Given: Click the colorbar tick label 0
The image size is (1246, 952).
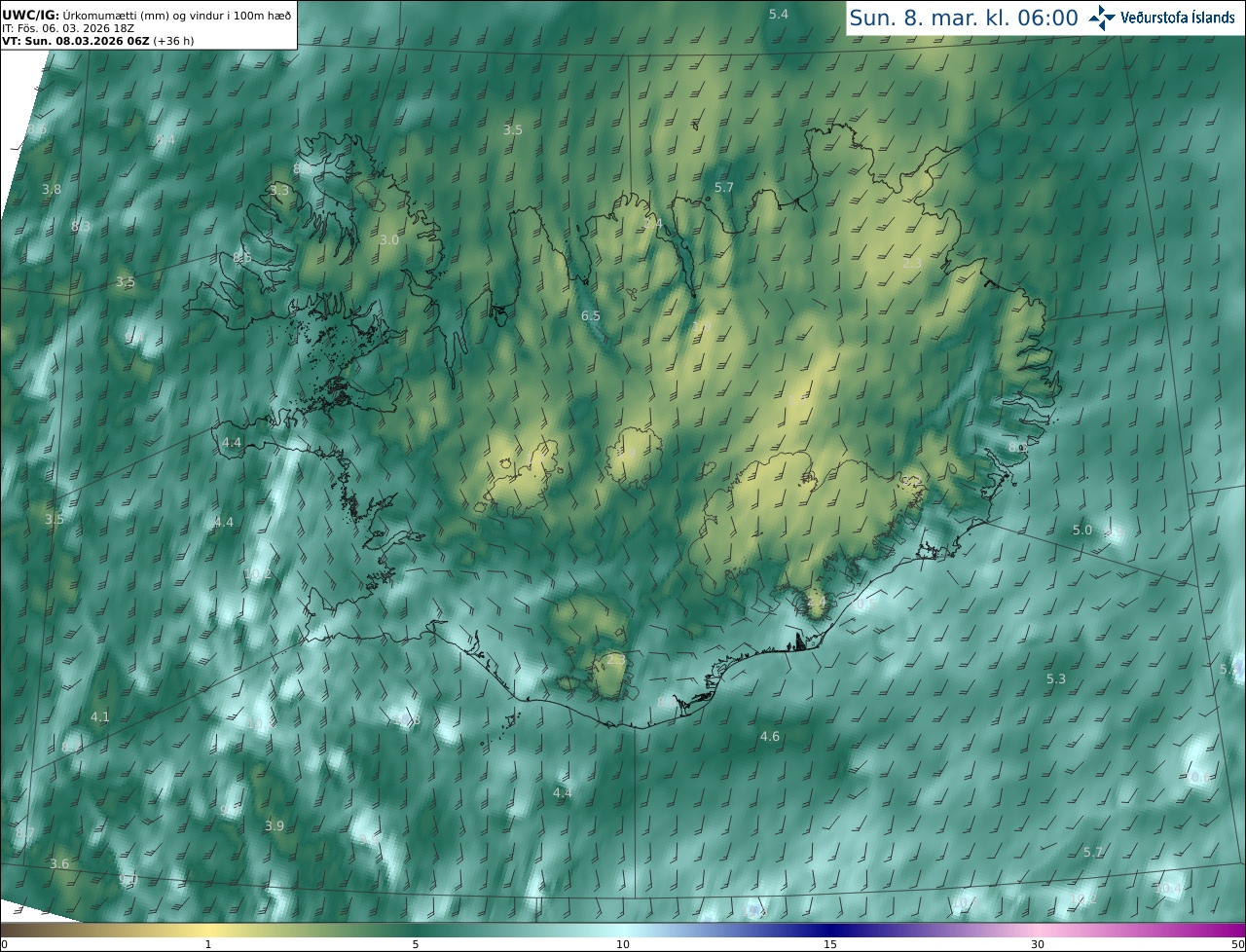Looking at the screenshot, I should point(4,944).
